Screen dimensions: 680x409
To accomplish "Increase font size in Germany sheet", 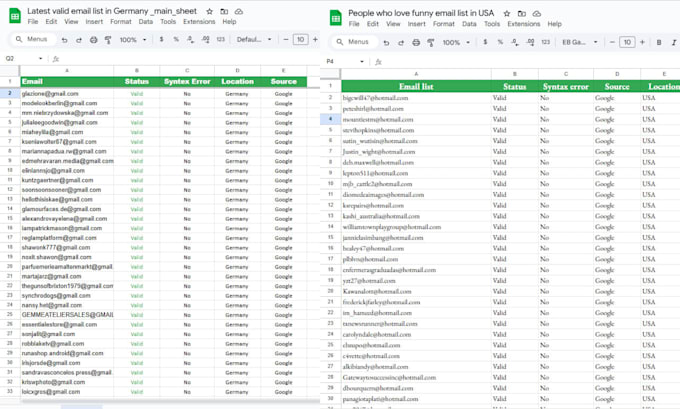I will pyautogui.click(x=315, y=39).
